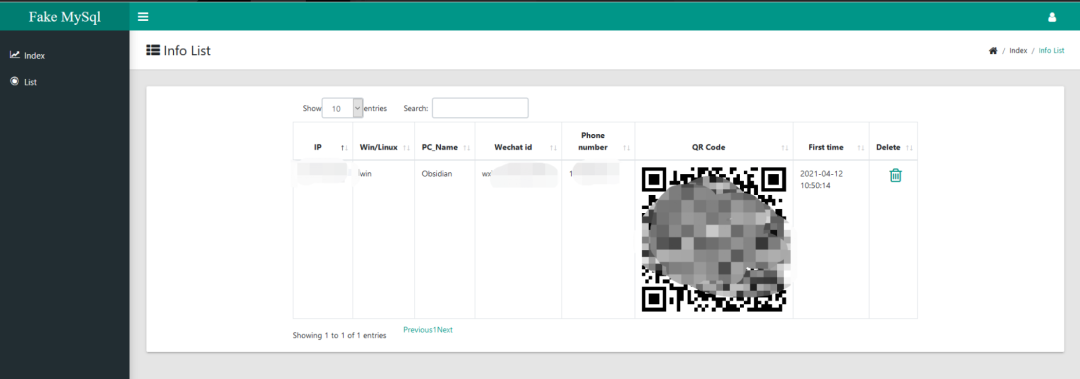The width and height of the screenshot is (1080, 379).
Task: Toggle the hamburger sidebar menu icon
Action: (143, 17)
